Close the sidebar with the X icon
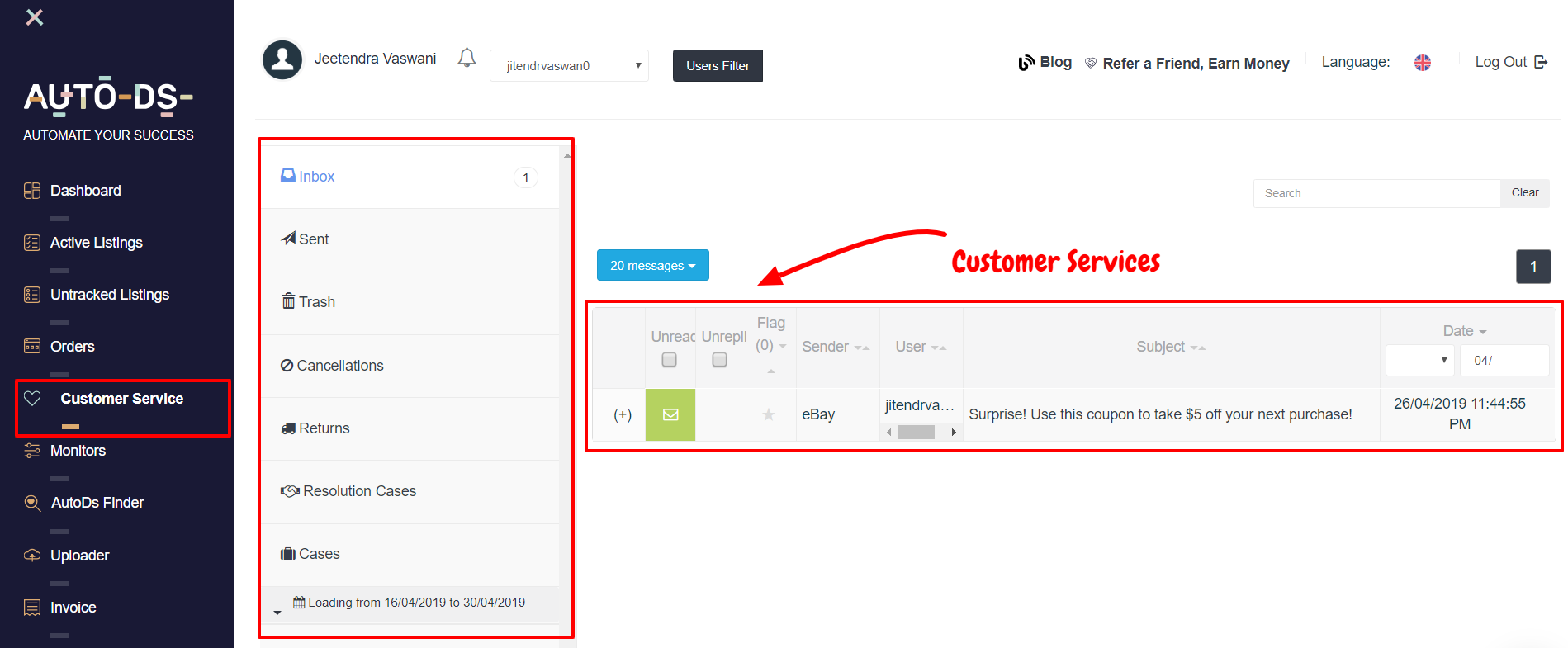1568x648 pixels. 34,17
